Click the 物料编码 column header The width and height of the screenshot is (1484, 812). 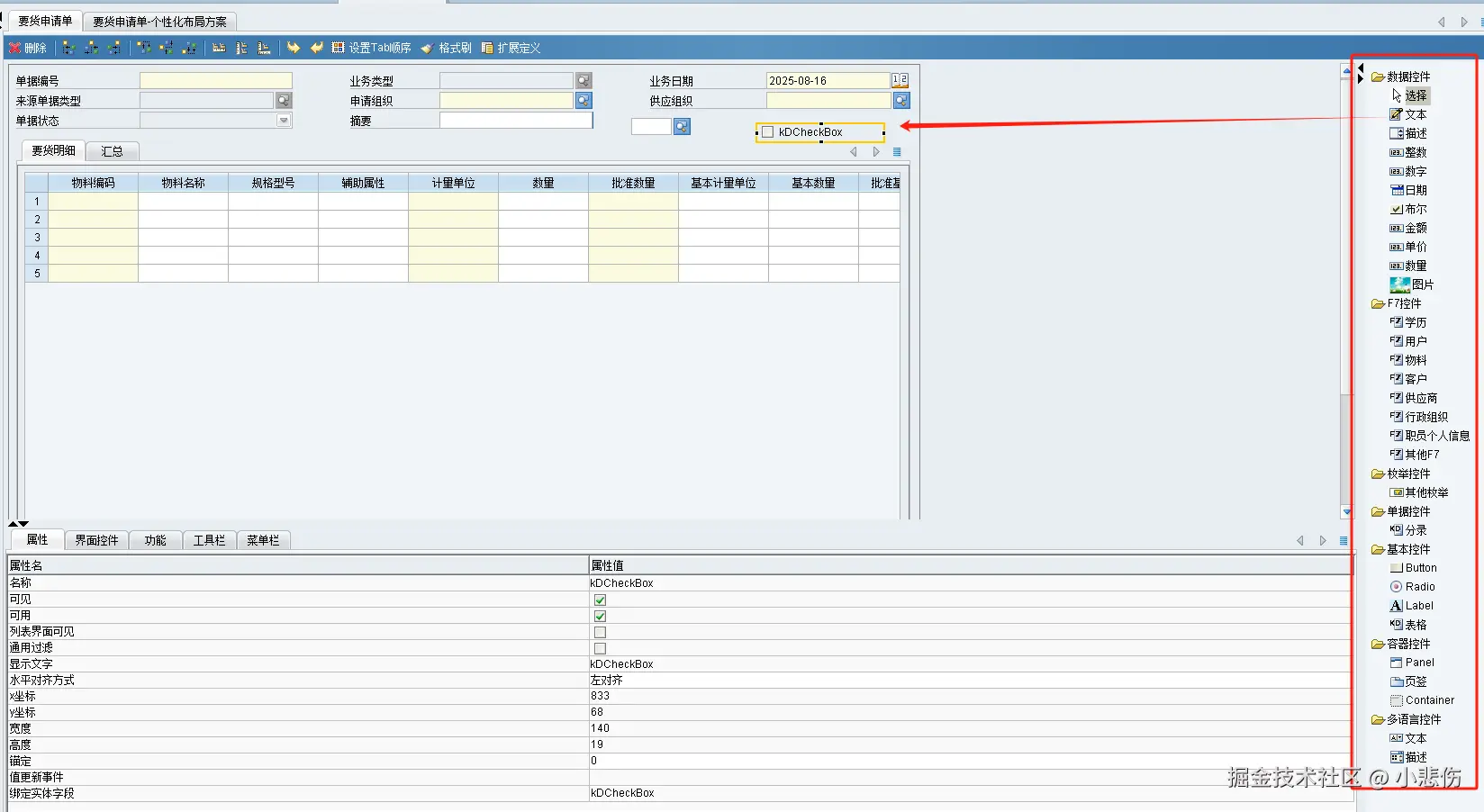(93, 183)
